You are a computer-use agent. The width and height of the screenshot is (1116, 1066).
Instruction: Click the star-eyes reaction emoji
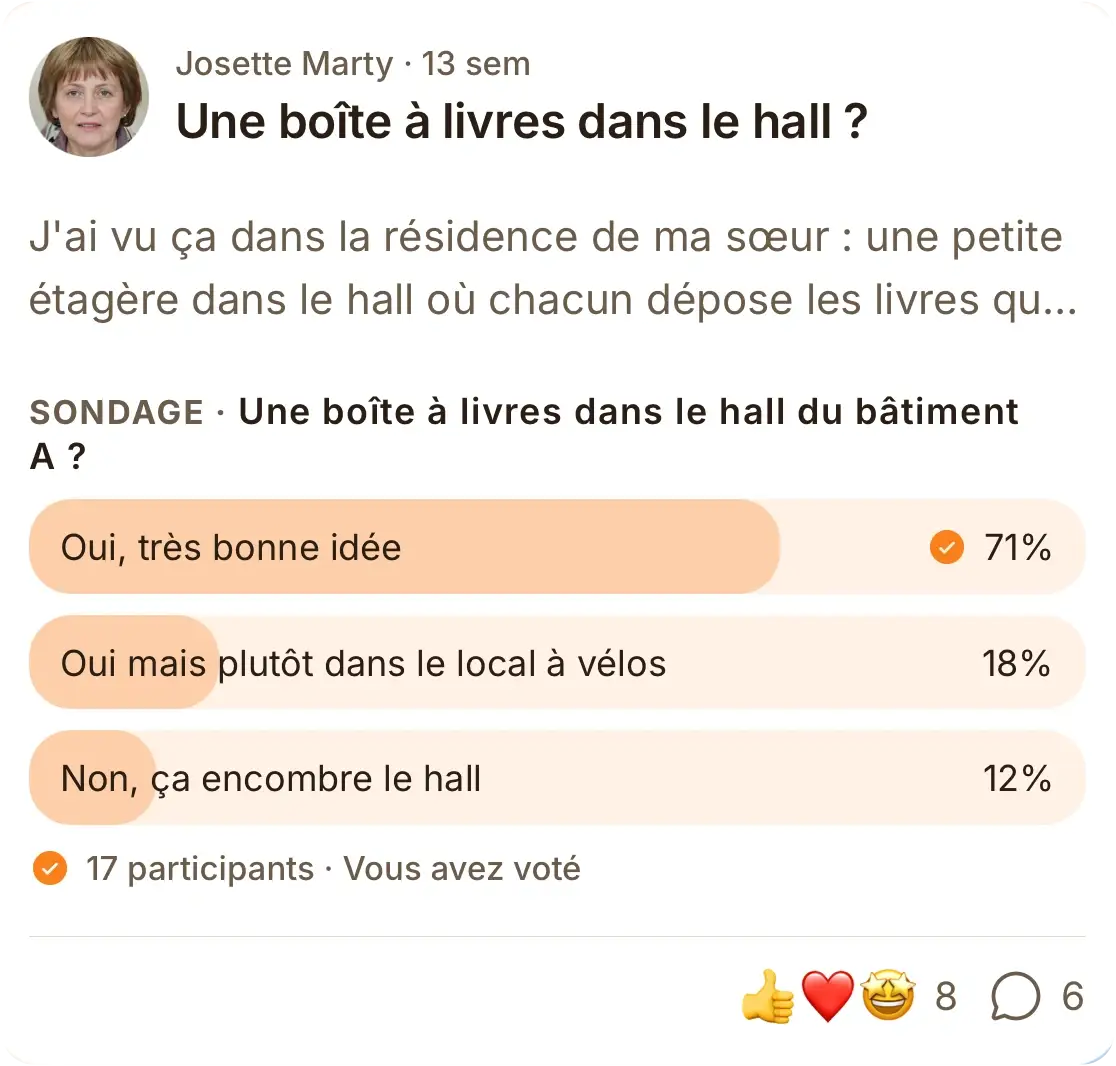(888, 996)
